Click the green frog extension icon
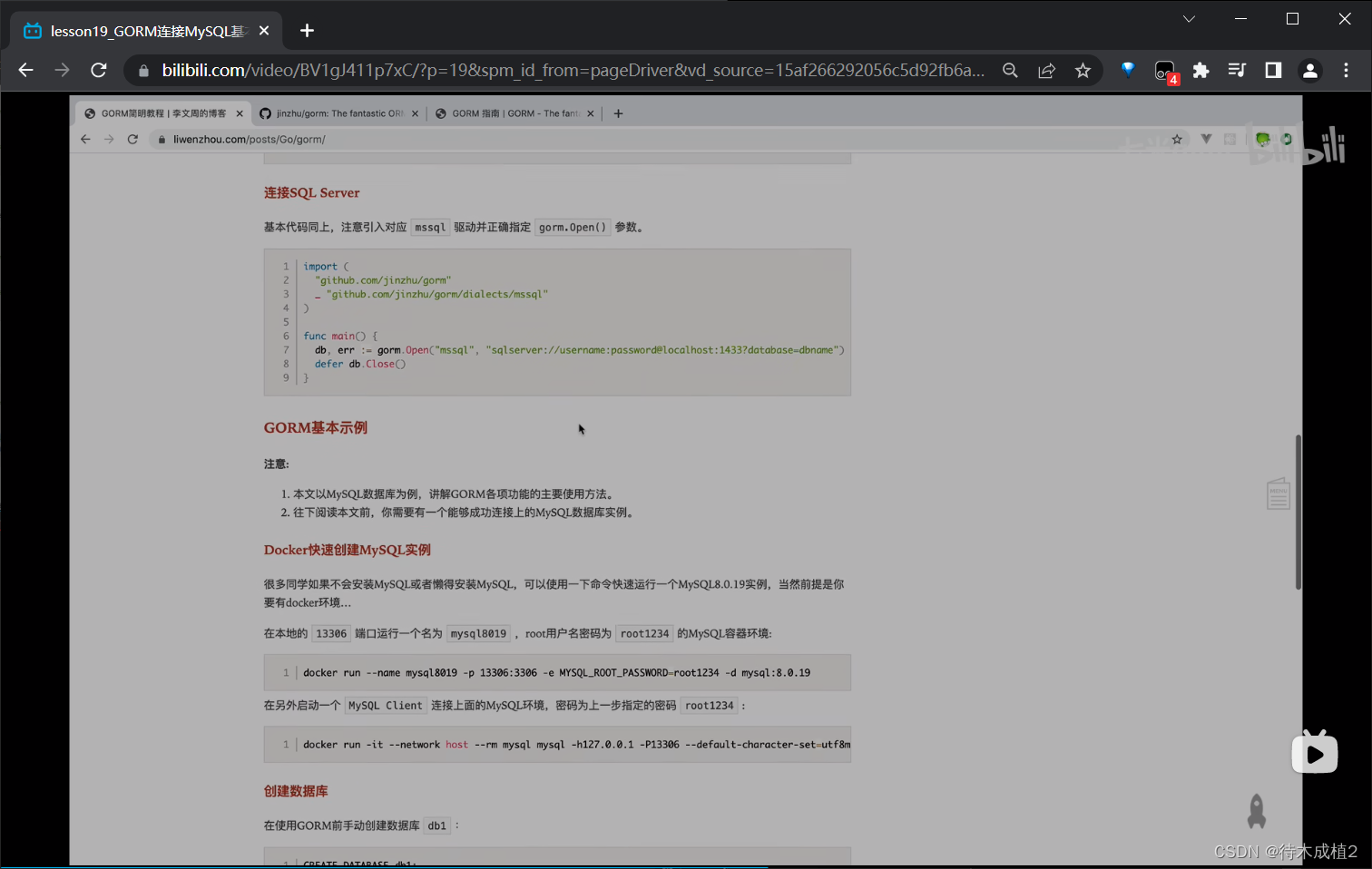This screenshot has width=1372, height=869. [1262, 139]
